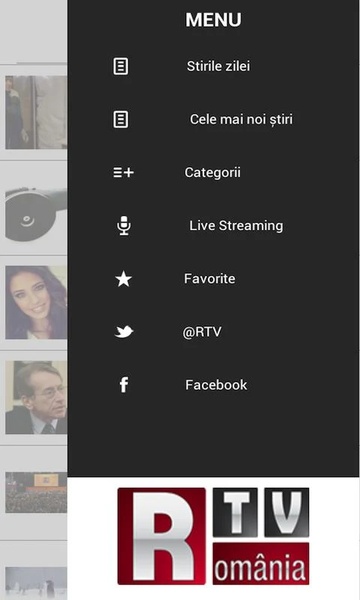Tap the România TV logo banner
Screen dimensions: 360x600
click(213, 536)
